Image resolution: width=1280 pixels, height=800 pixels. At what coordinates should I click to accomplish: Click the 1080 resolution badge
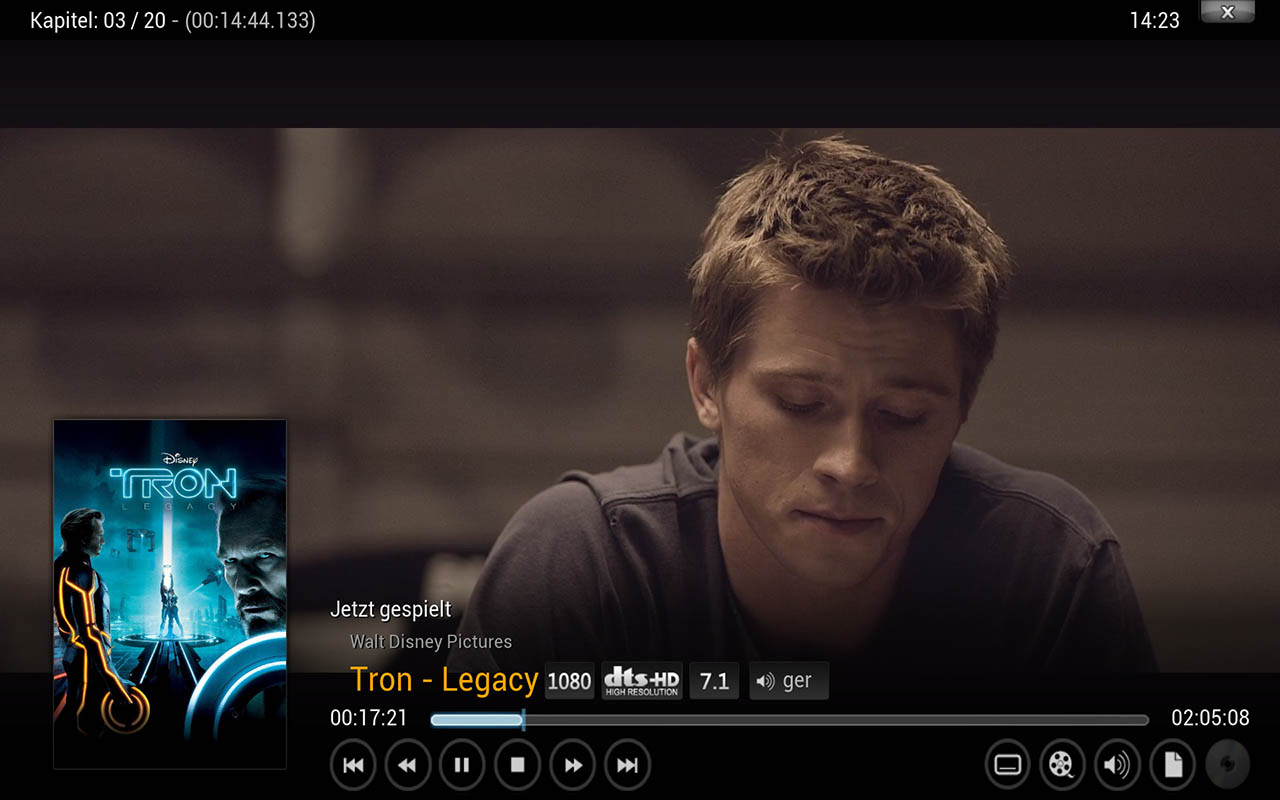pos(570,681)
